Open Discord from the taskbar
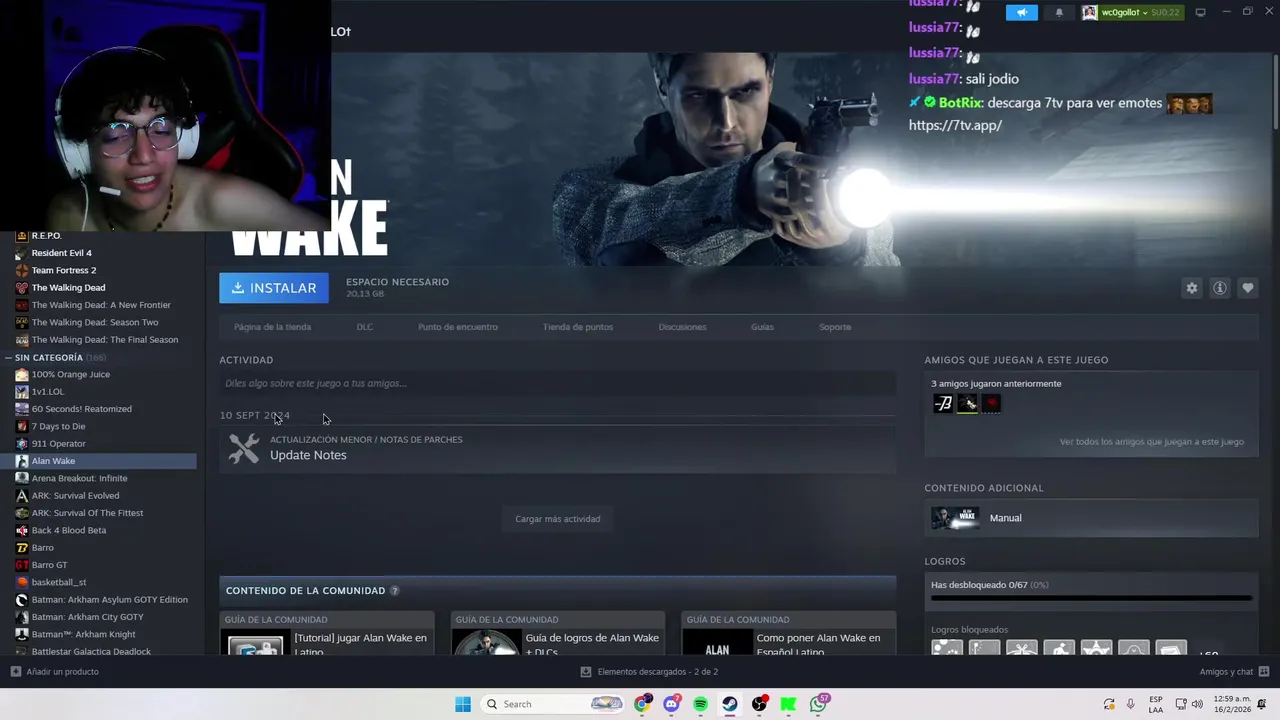Image resolution: width=1280 pixels, height=720 pixels. 671,704
